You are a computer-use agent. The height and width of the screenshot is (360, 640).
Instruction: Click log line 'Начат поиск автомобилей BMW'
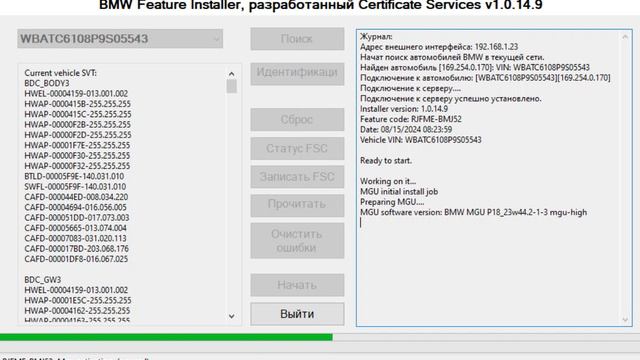pyautogui.click(x=452, y=57)
